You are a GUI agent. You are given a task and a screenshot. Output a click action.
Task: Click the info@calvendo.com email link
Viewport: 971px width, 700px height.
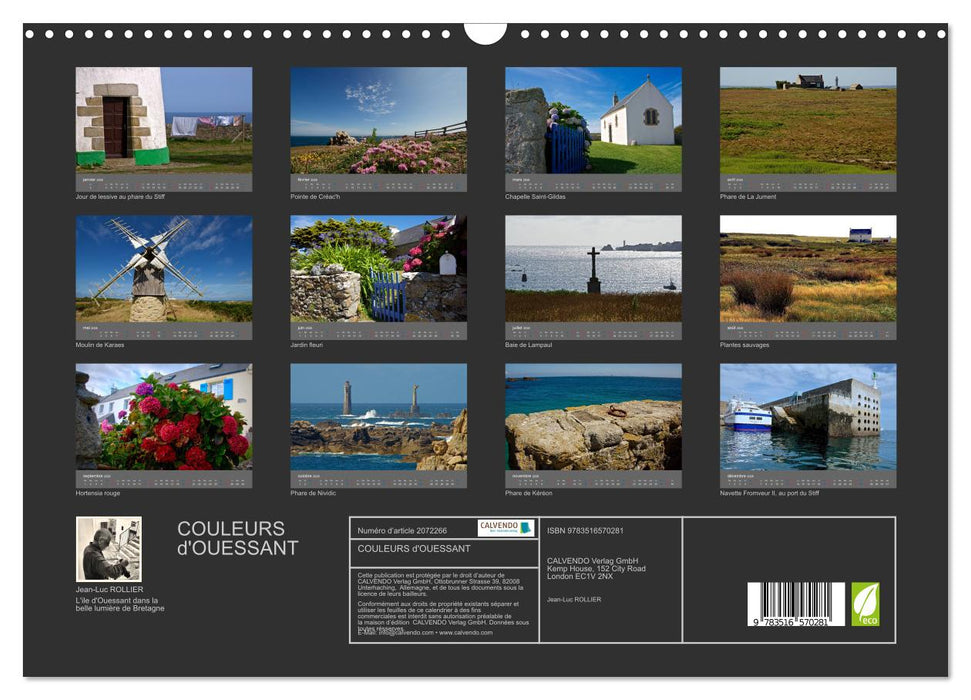[402, 633]
